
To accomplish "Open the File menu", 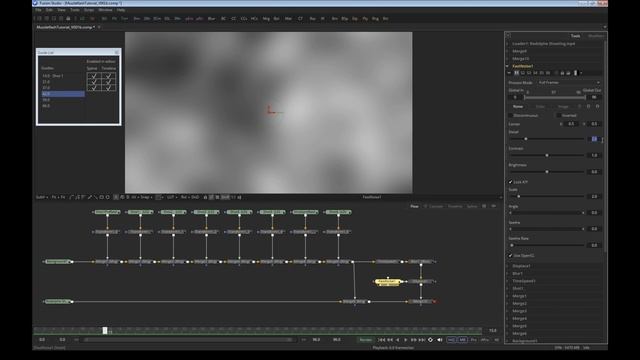I will pos(38,10).
